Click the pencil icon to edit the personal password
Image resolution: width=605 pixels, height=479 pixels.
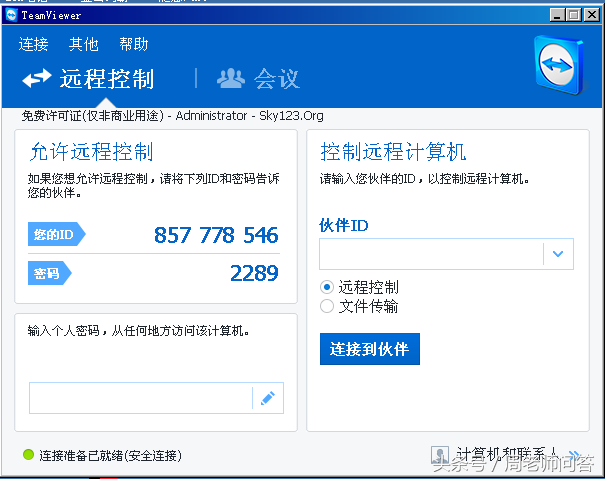[268, 398]
